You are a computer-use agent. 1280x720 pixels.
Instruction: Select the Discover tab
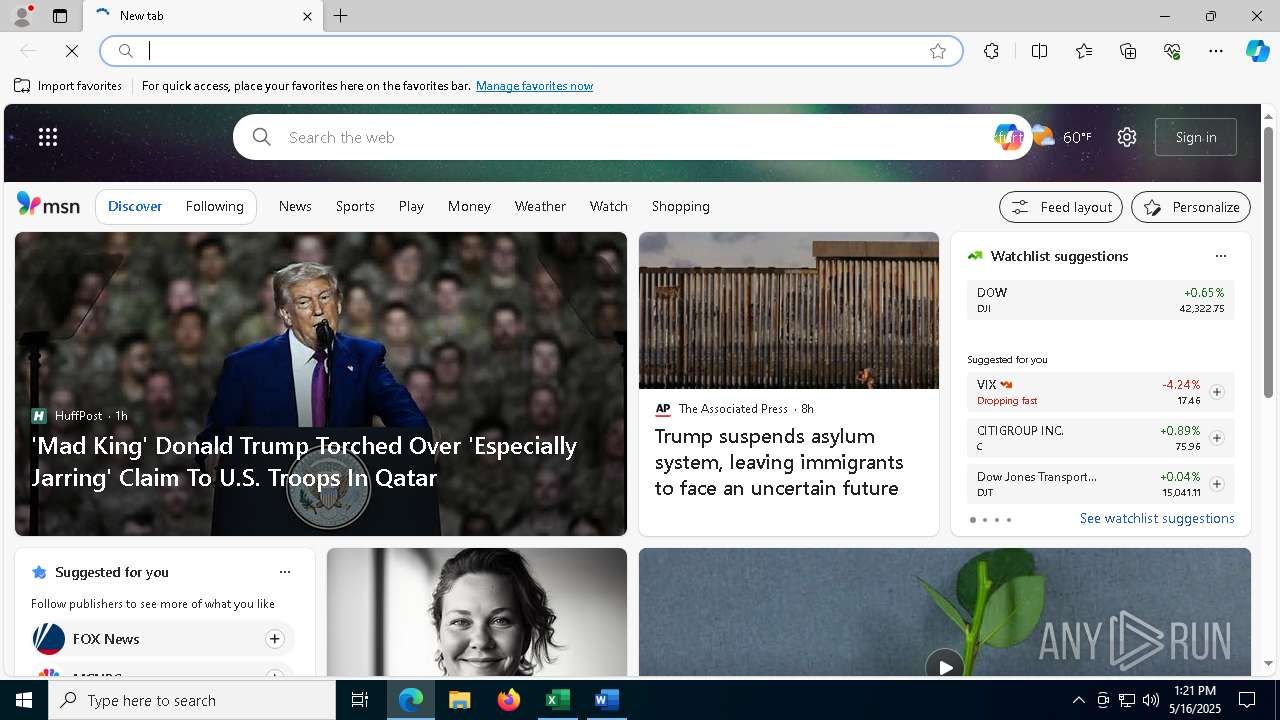click(x=135, y=206)
